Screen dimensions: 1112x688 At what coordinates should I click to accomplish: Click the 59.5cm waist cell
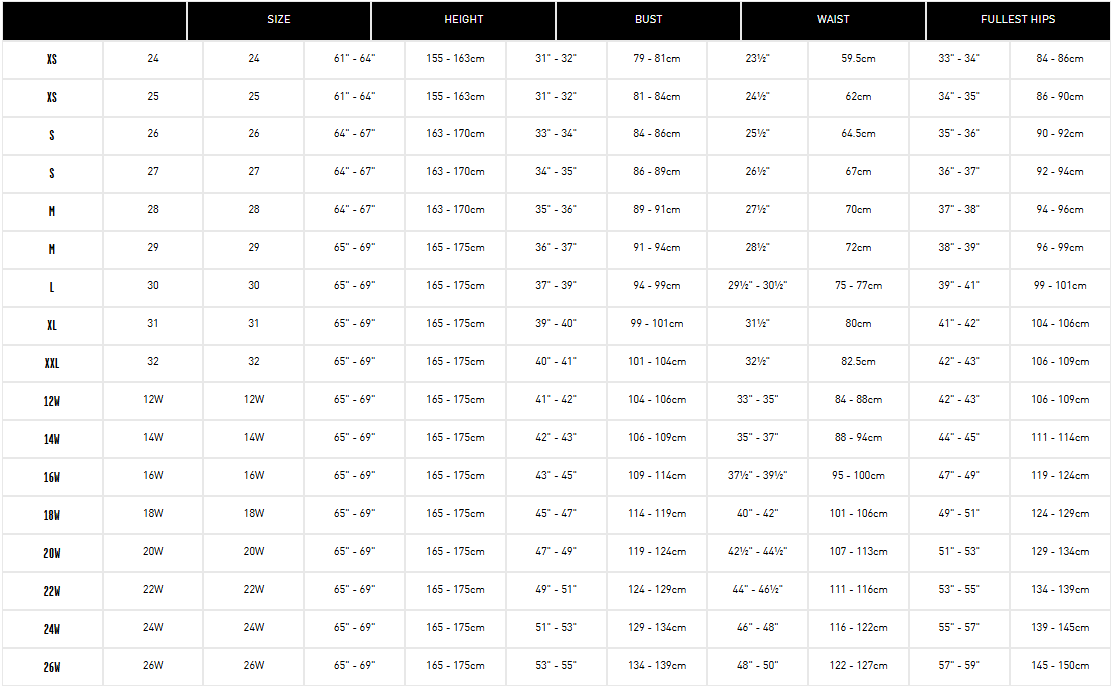858,59
